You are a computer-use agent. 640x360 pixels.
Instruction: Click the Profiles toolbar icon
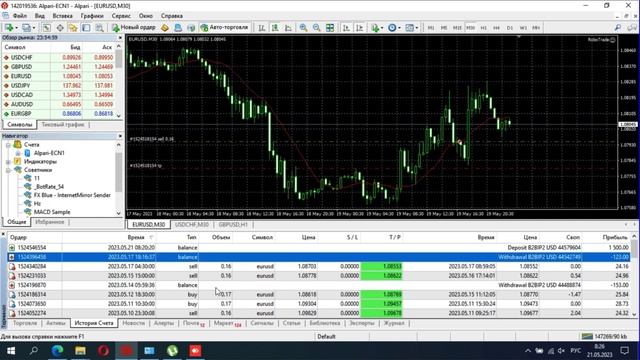(26, 27)
